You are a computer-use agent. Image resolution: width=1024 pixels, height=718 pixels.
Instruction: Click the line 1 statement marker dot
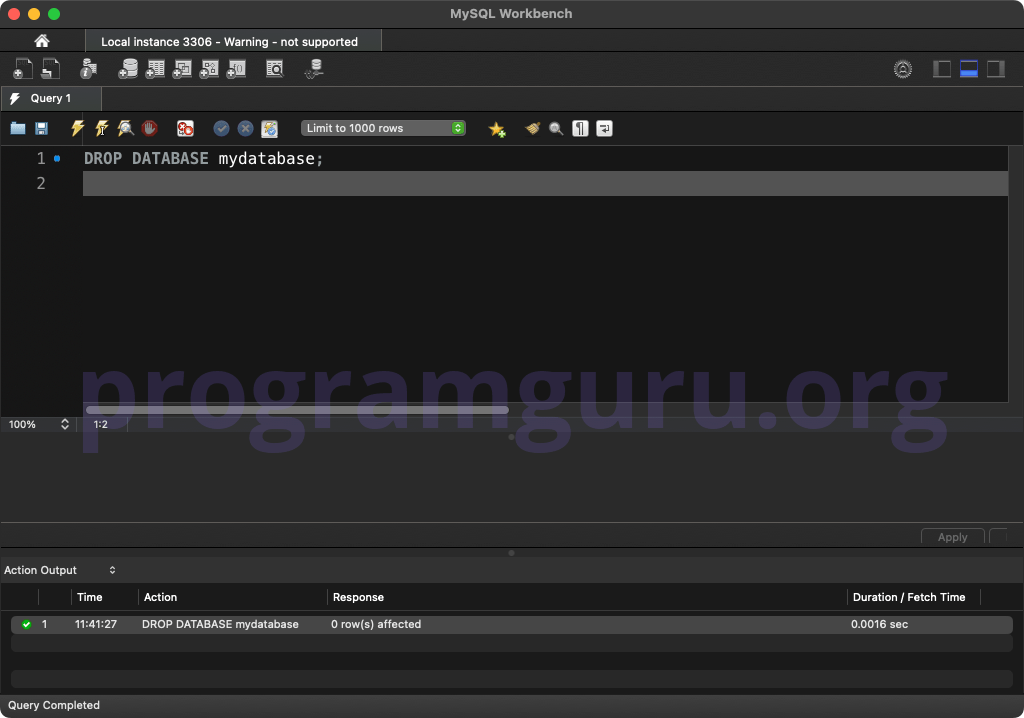click(57, 158)
